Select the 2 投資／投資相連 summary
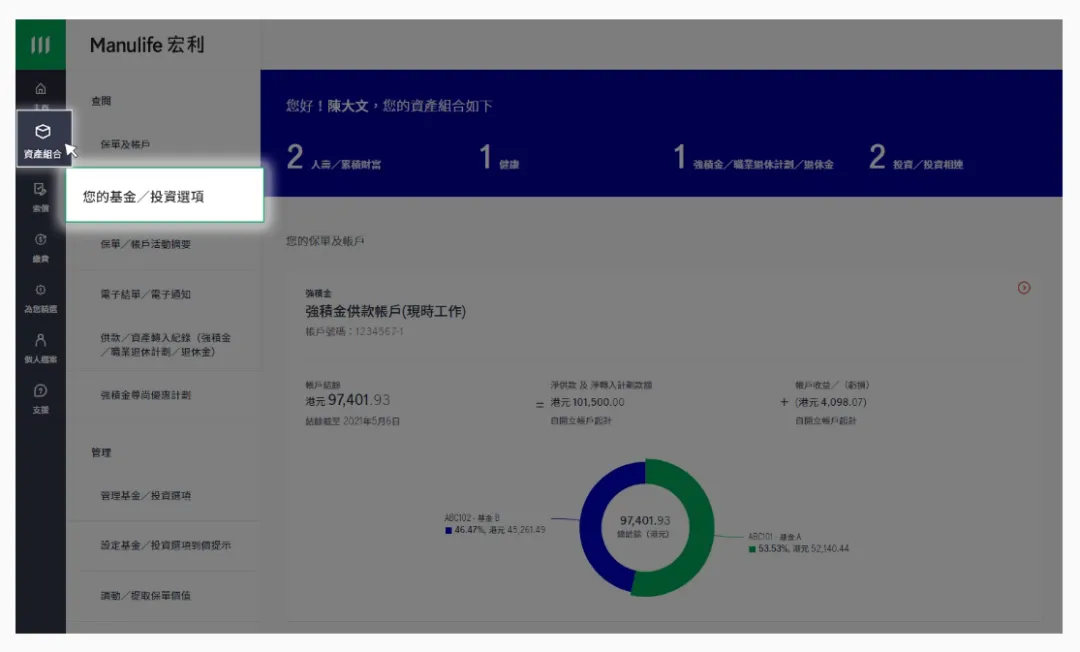1080x652 pixels. pyautogui.click(x=916, y=158)
